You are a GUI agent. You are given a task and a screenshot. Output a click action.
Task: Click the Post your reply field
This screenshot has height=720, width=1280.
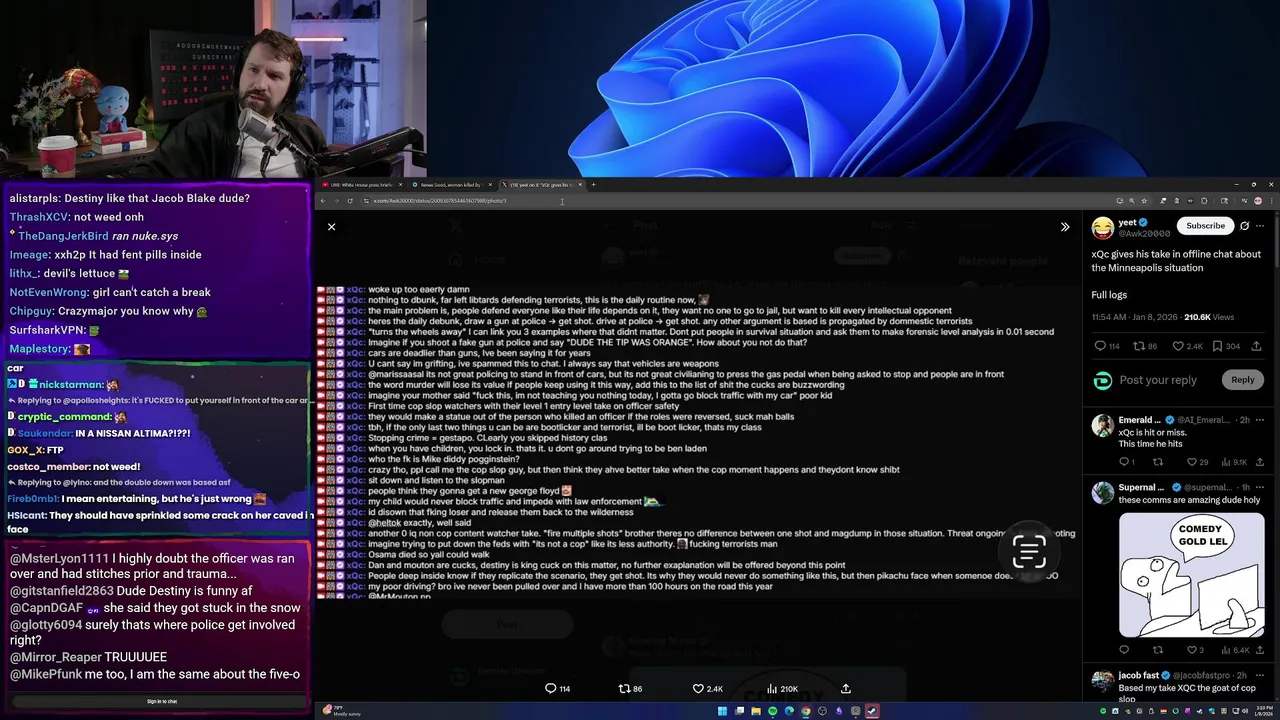coord(1158,380)
